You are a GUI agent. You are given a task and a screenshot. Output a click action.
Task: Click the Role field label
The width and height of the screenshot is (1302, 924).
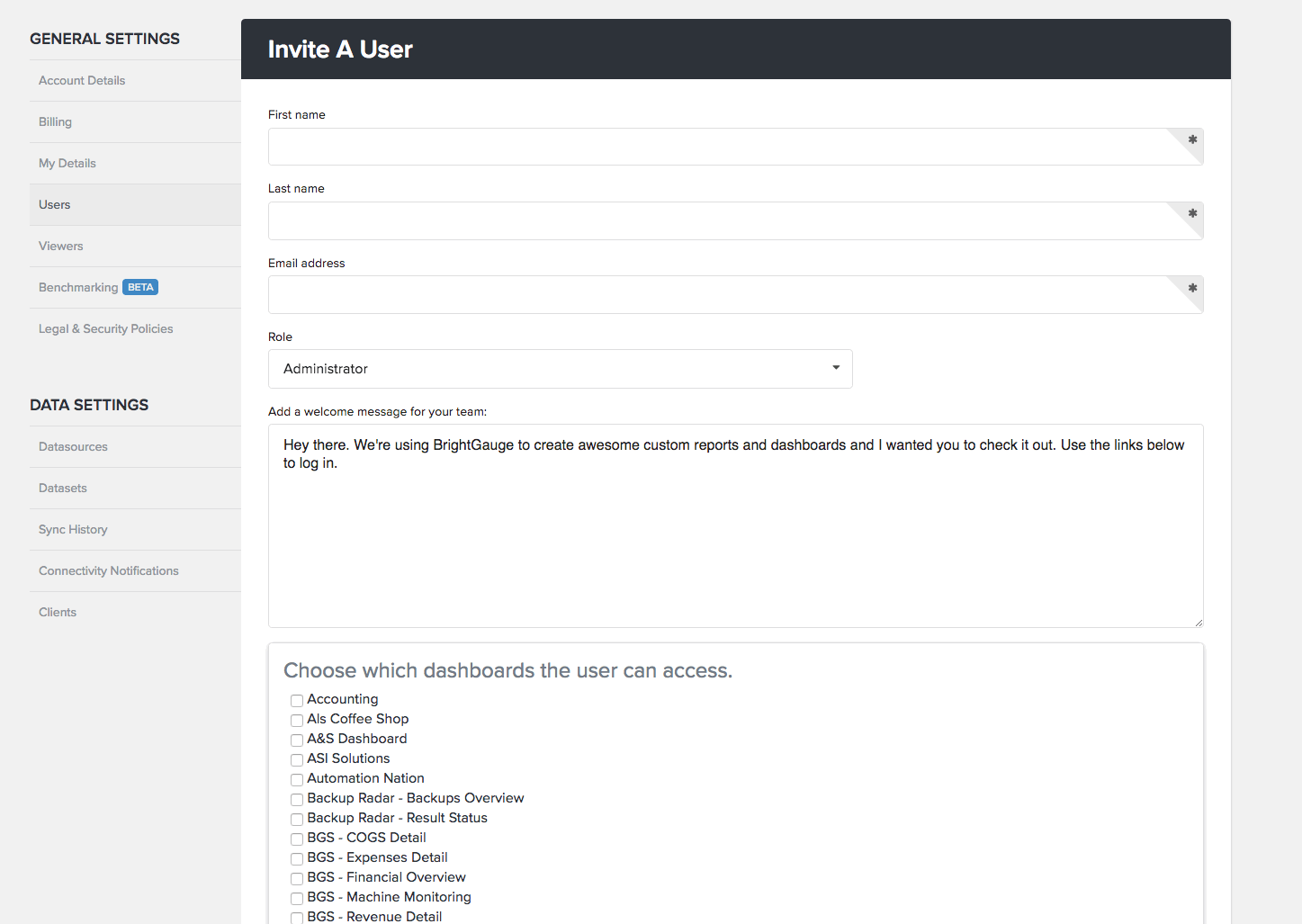280,336
